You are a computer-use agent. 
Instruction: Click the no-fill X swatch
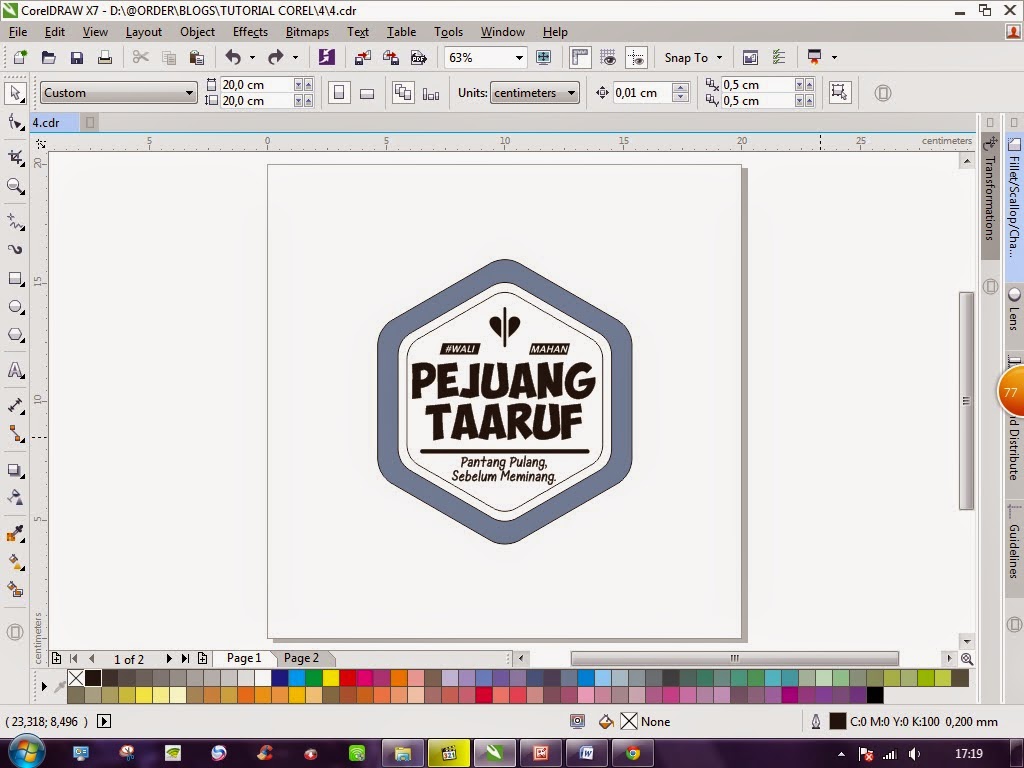tap(76, 678)
